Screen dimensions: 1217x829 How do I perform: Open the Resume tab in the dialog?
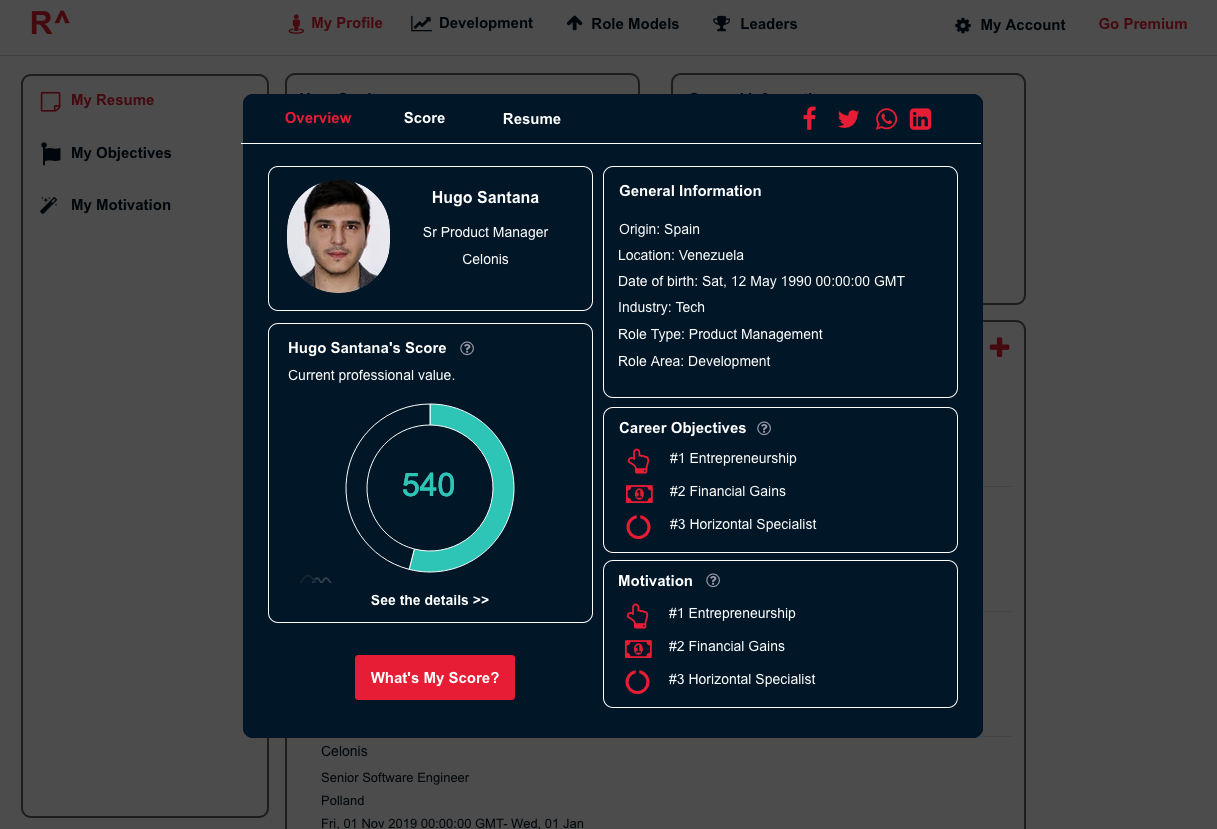[532, 119]
